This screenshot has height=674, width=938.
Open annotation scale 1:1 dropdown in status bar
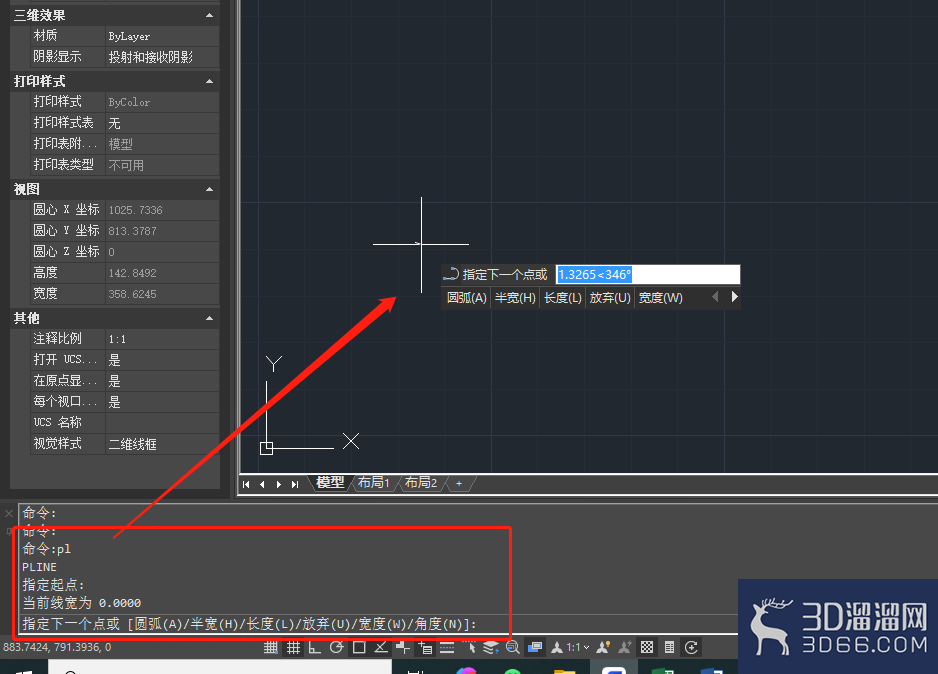[577, 647]
